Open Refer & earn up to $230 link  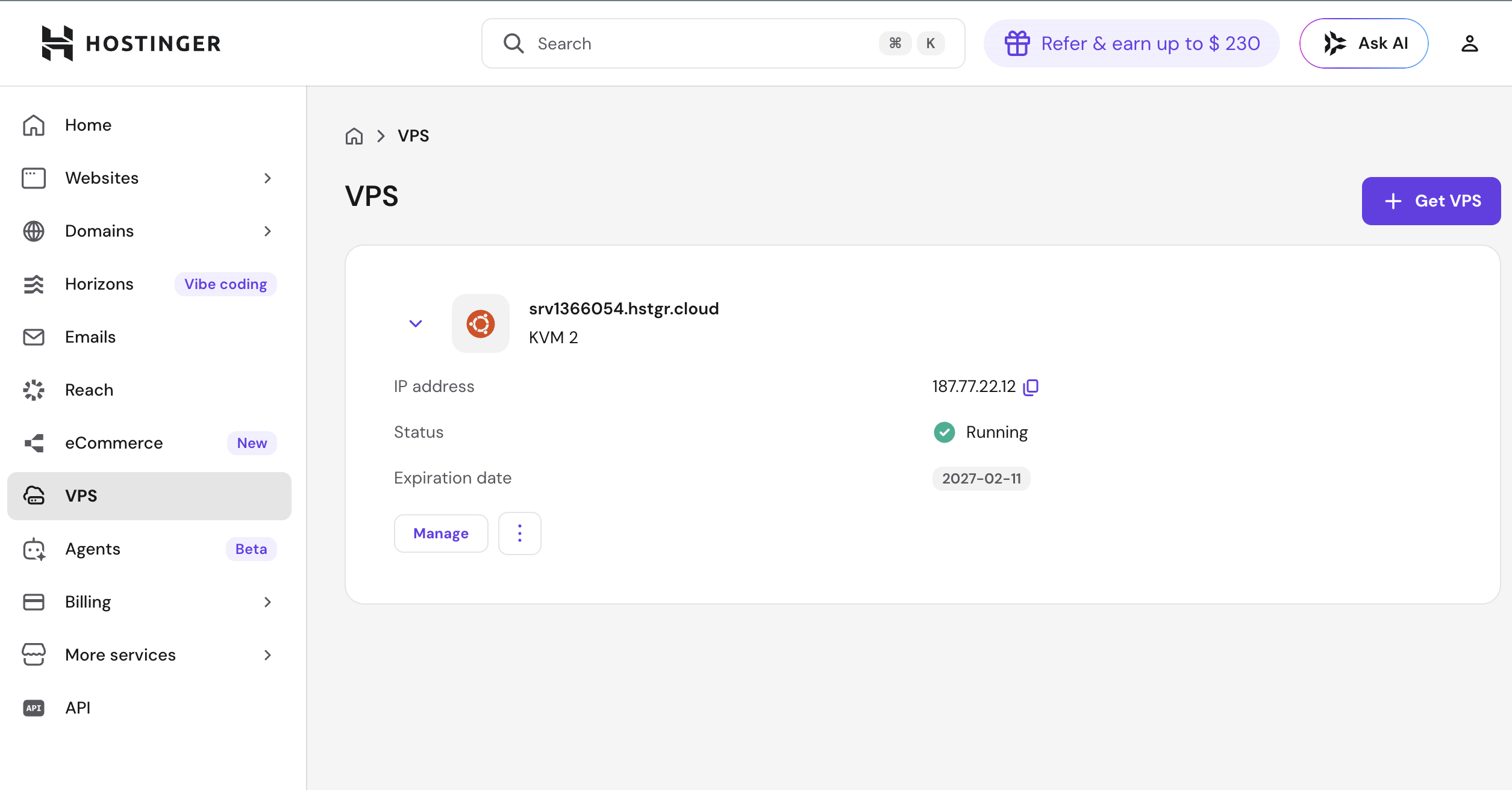tap(1131, 43)
